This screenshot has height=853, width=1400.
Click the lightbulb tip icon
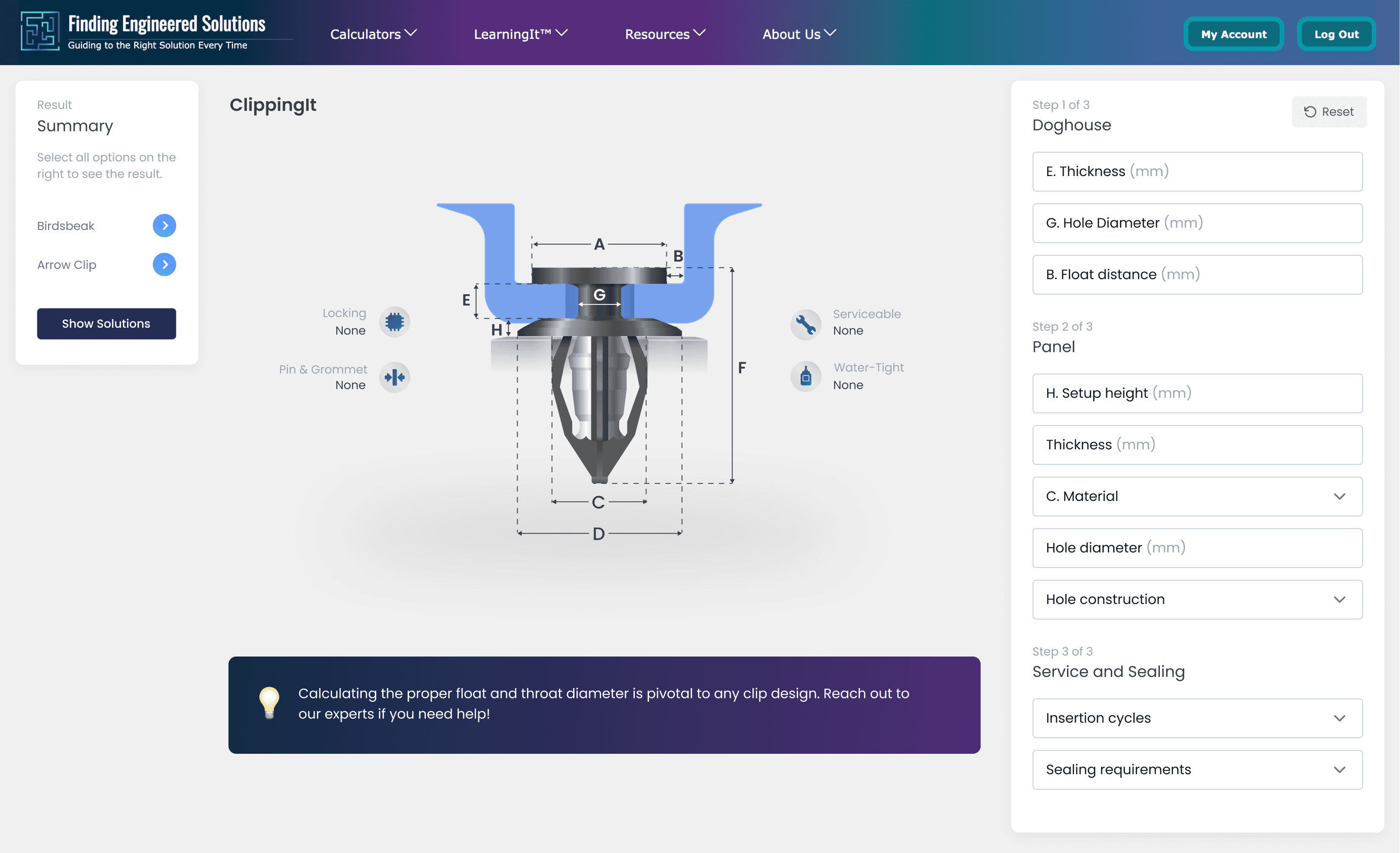[x=269, y=703]
